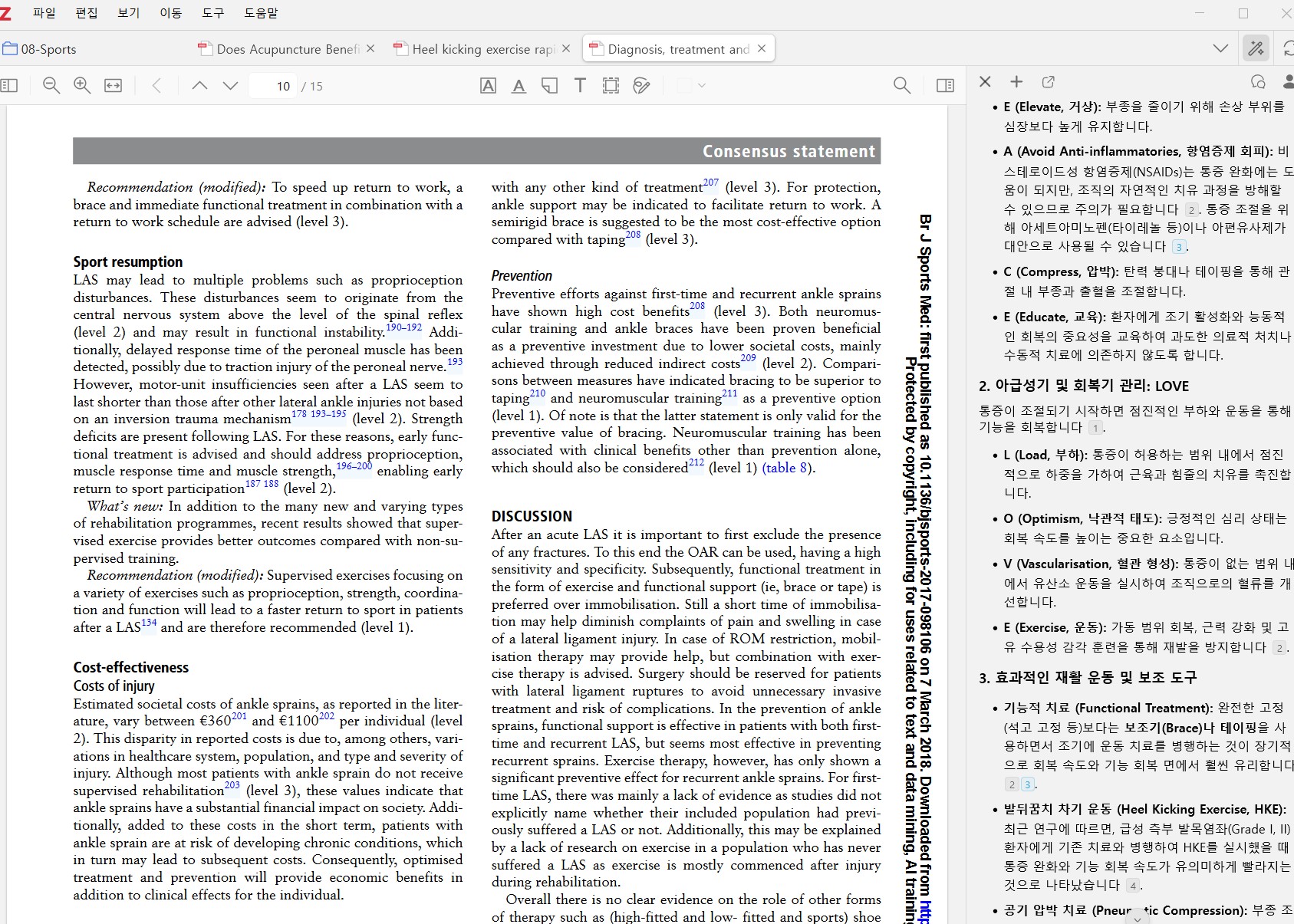
Task: Toggle the right context pane
Action: tap(946, 86)
